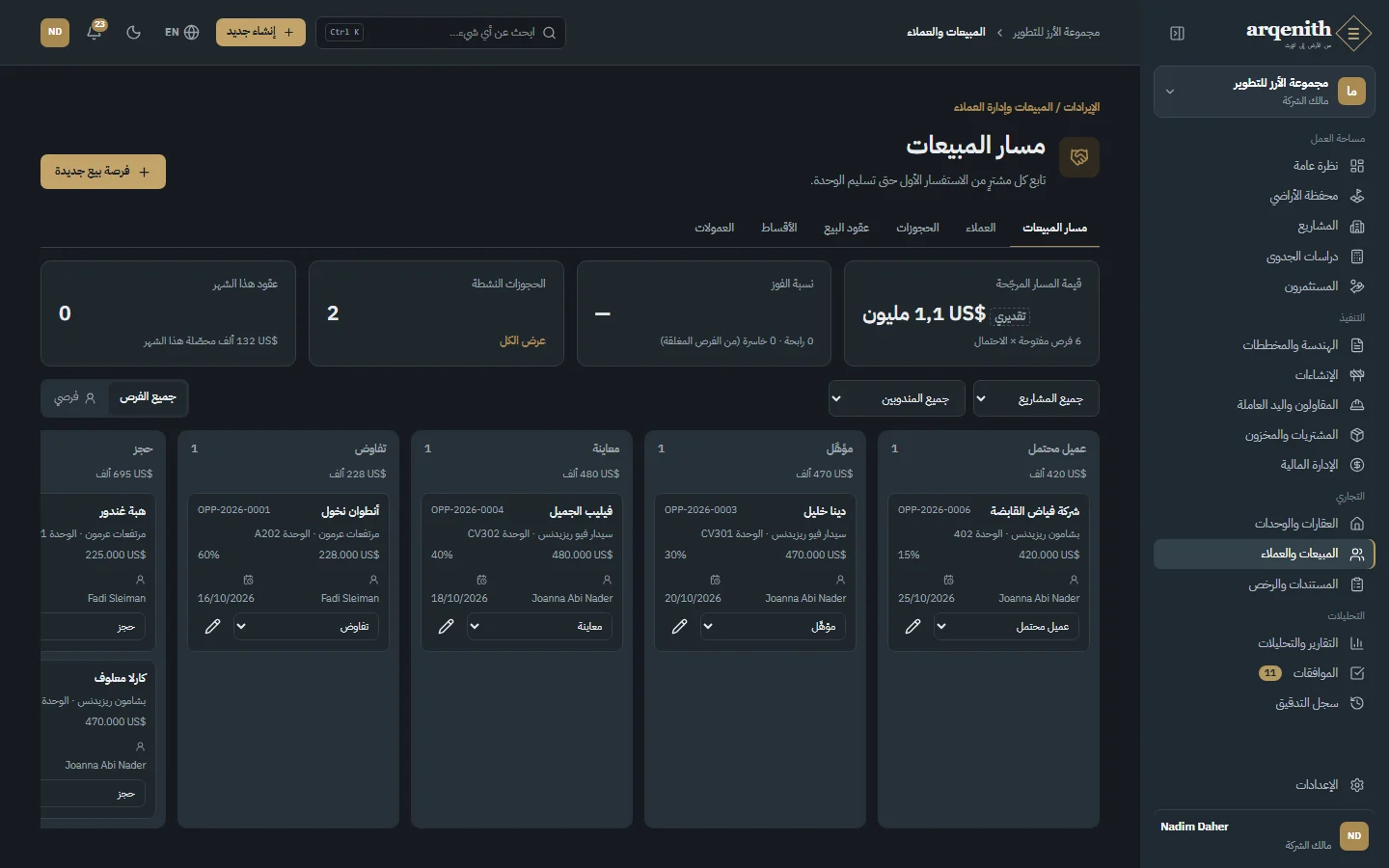Open العقارات والوحدات properties section

(x=1264, y=524)
